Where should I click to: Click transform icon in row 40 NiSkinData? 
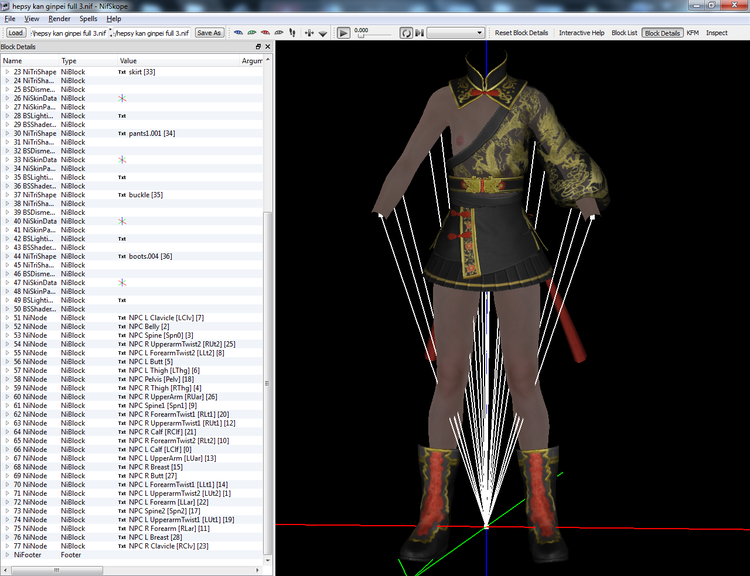[122, 221]
